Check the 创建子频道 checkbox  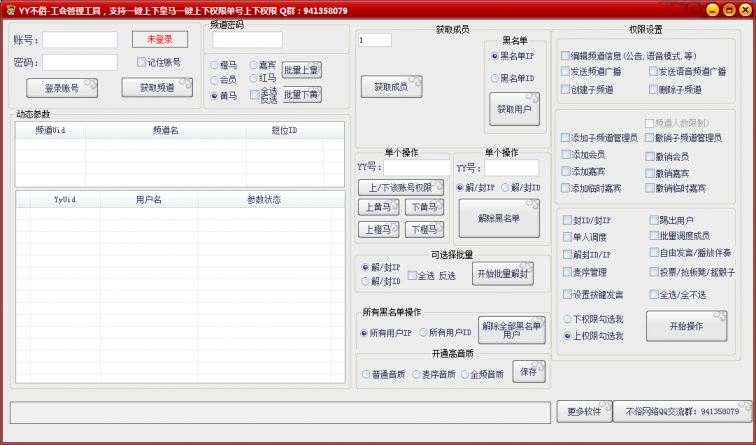(x=565, y=90)
